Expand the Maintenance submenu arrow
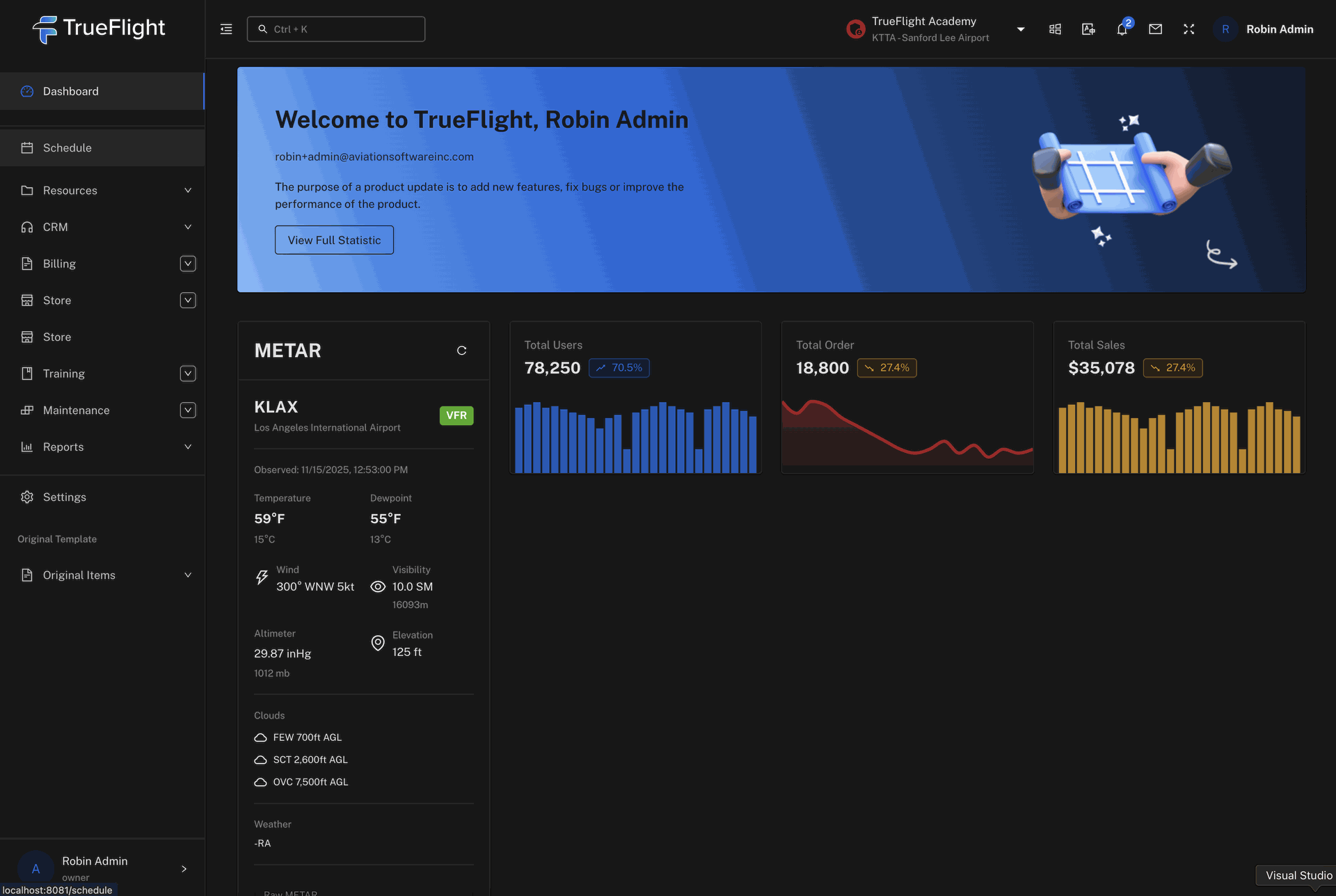The image size is (1336, 896). tap(188, 410)
